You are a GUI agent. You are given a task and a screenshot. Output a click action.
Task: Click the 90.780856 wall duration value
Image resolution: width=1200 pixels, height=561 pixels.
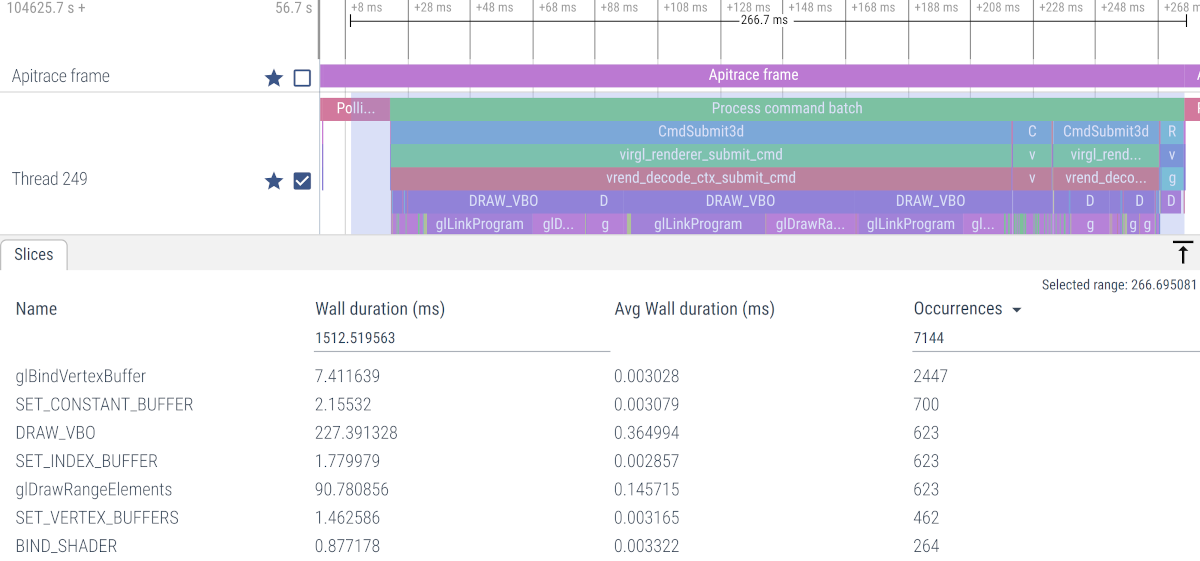click(x=352, y=490)
